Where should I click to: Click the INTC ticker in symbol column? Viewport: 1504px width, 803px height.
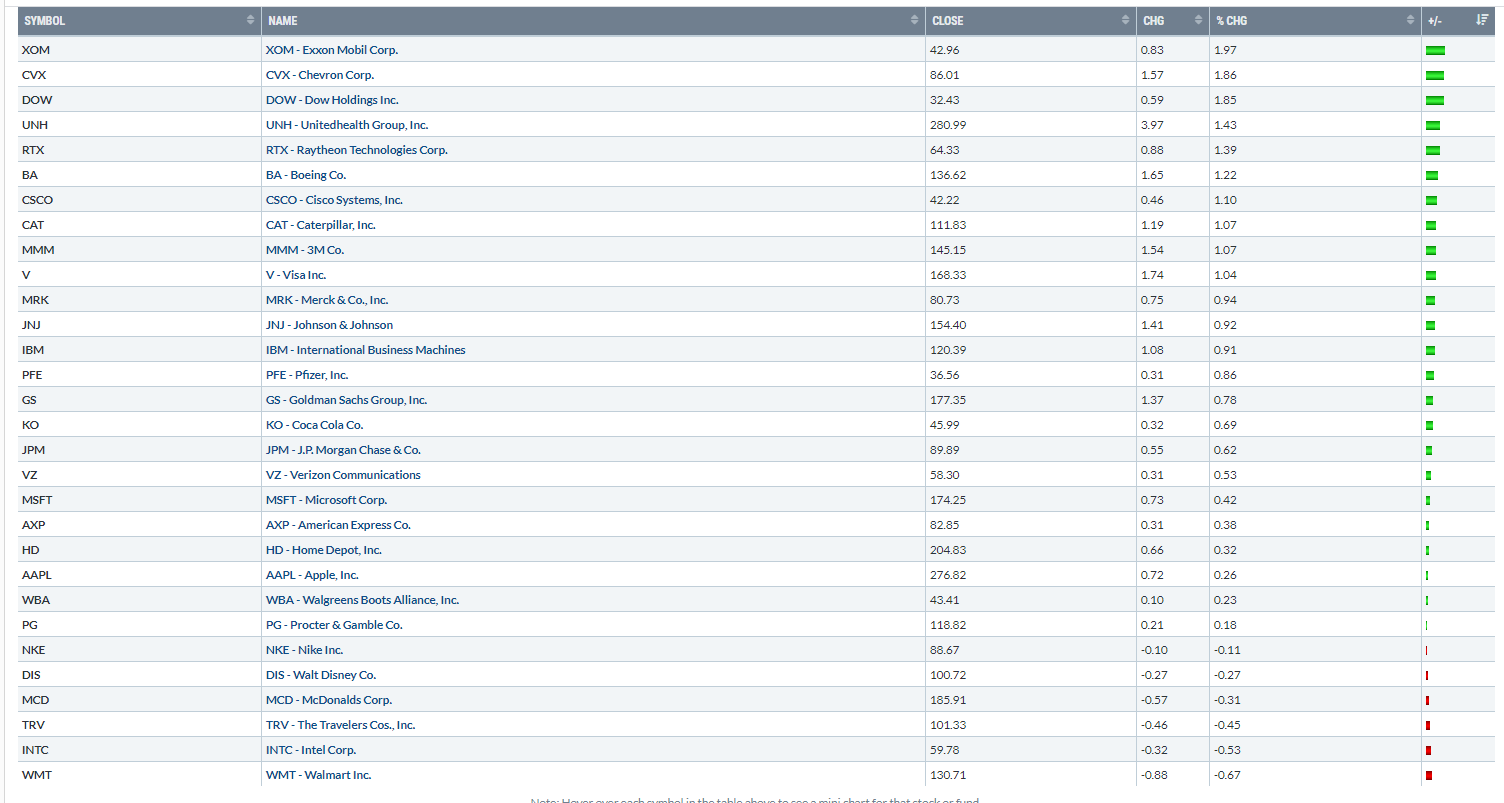[35, 750]
